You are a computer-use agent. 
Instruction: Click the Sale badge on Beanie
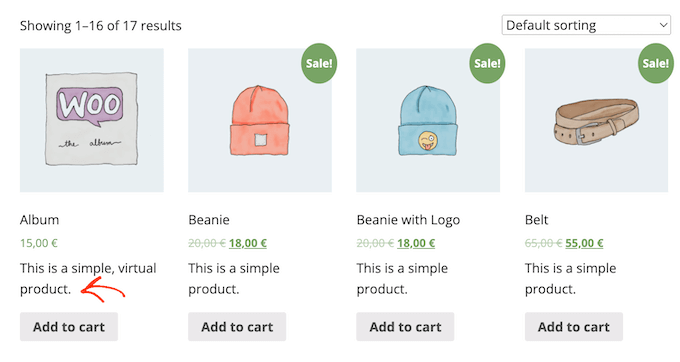[x=319, y=63]
